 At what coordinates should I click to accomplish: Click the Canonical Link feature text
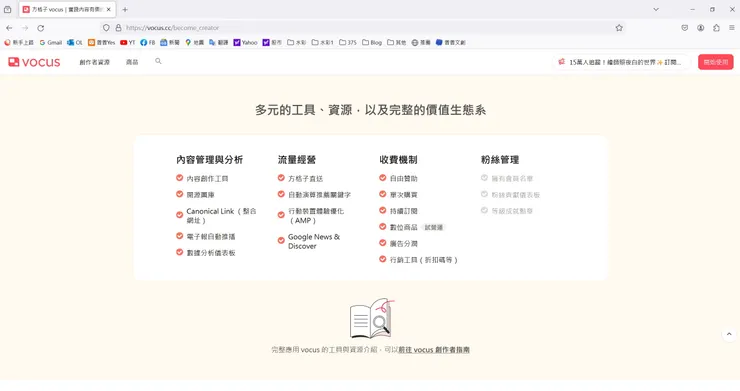[221, 216]
